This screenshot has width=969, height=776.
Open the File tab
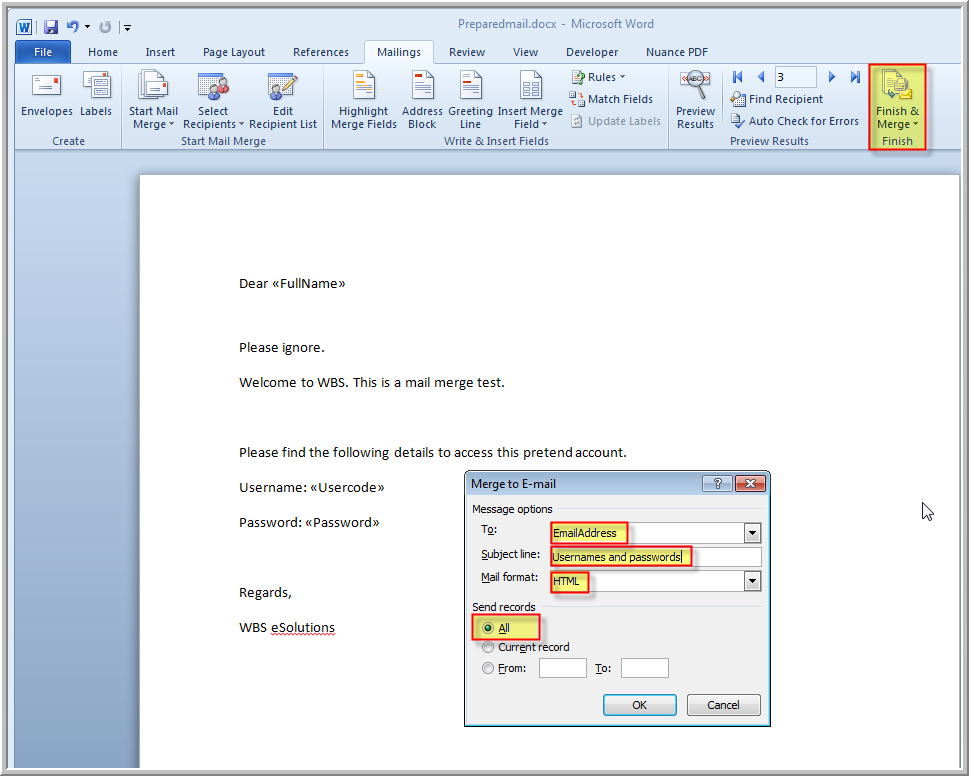(x=43, y=52)
